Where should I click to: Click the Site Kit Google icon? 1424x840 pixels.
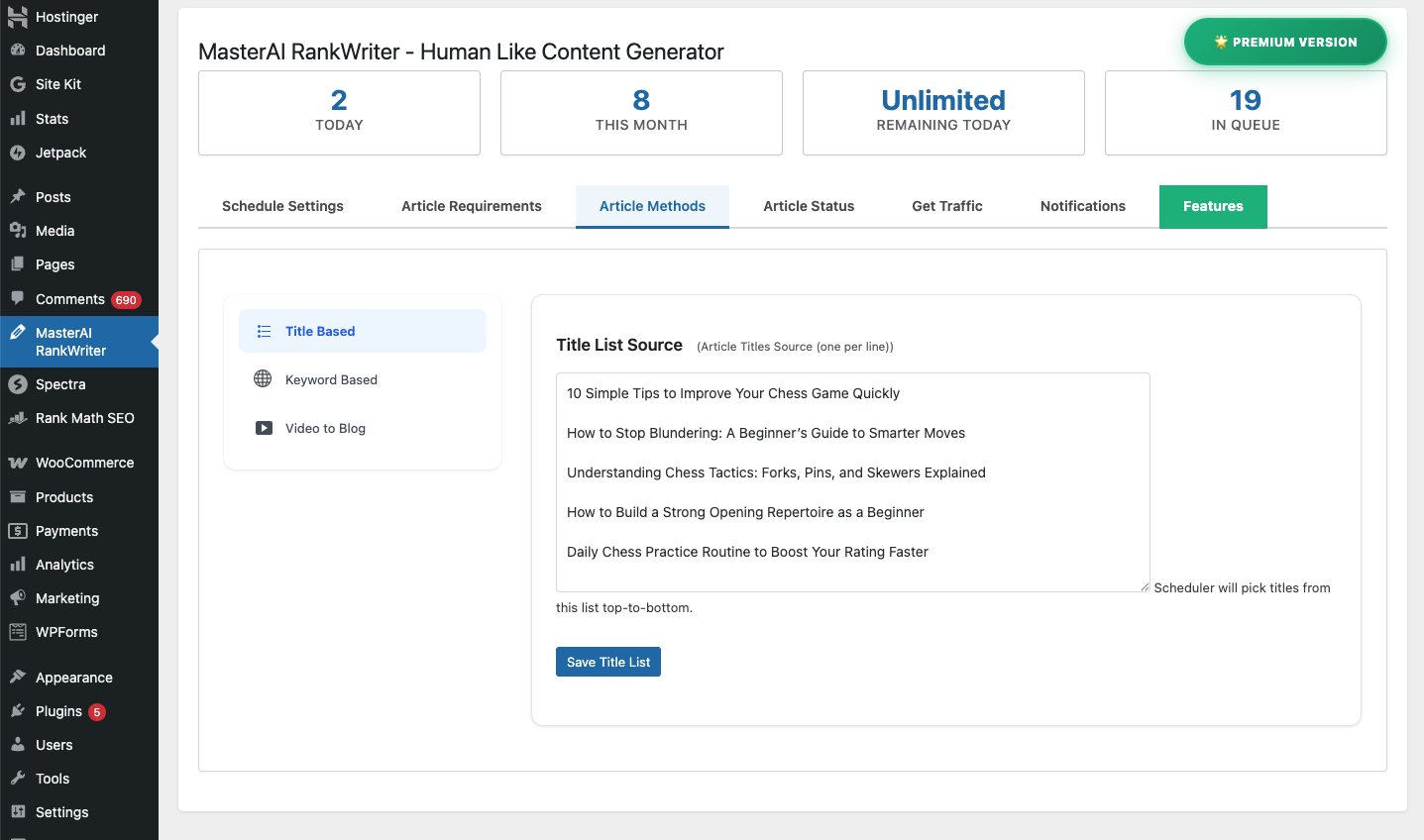18,84
